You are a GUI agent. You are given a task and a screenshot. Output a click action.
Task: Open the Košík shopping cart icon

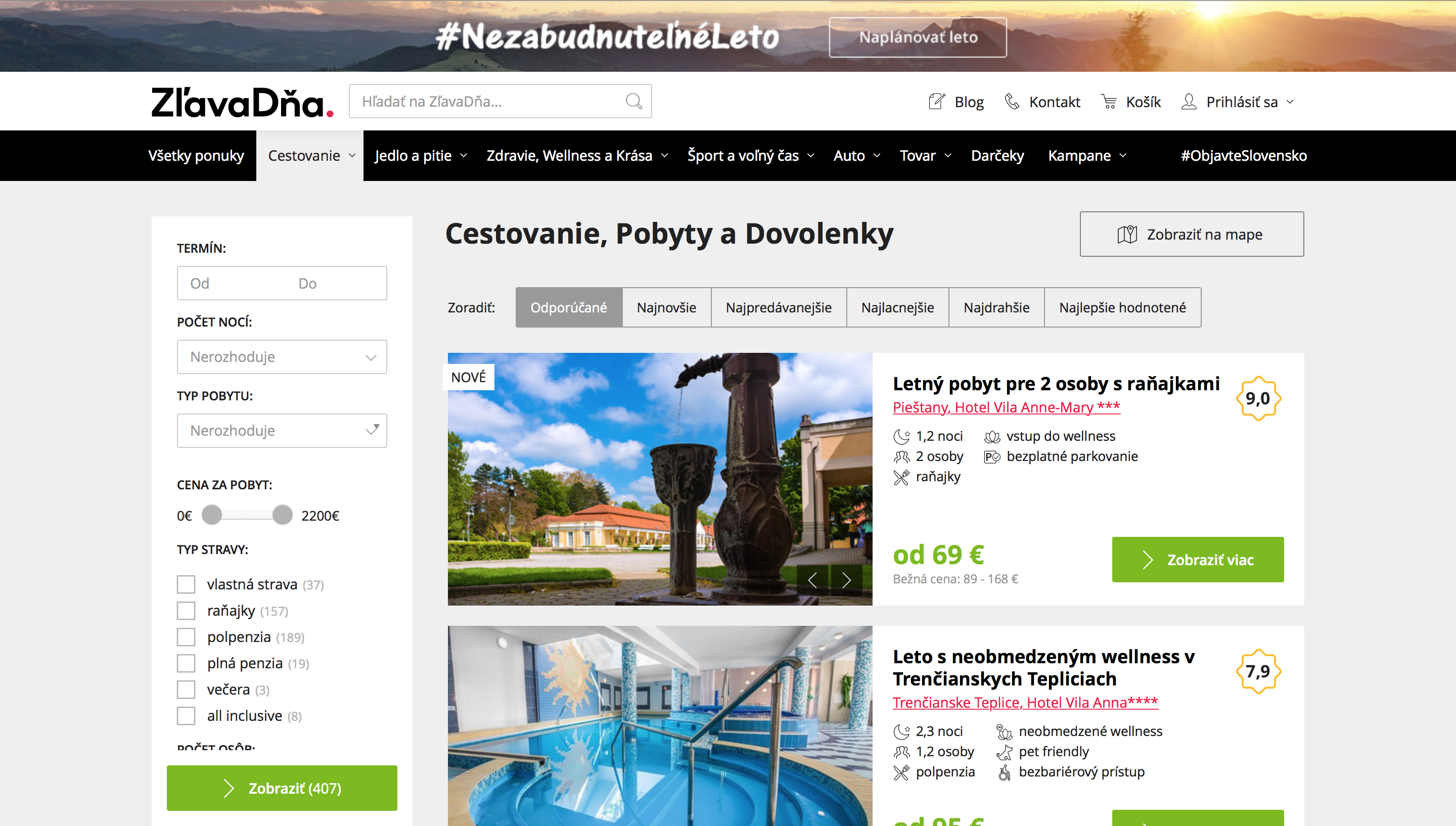click(x=1109, y=102)
